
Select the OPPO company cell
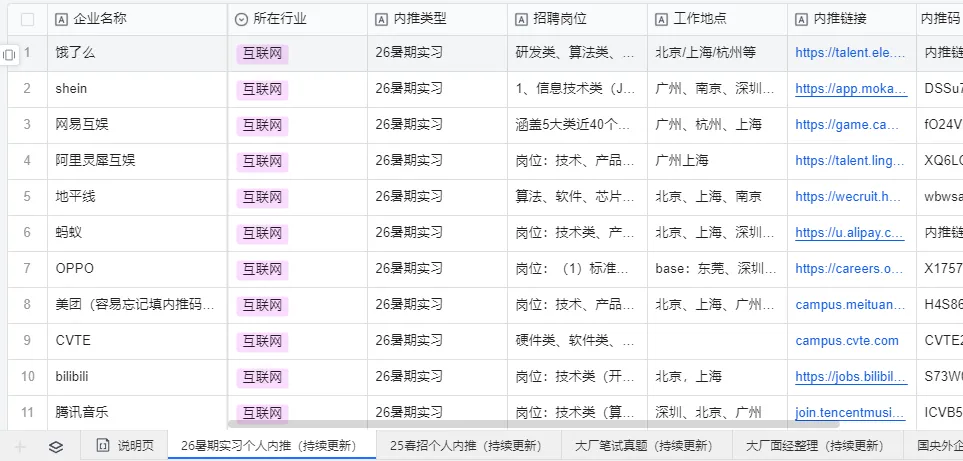(137, 269)
